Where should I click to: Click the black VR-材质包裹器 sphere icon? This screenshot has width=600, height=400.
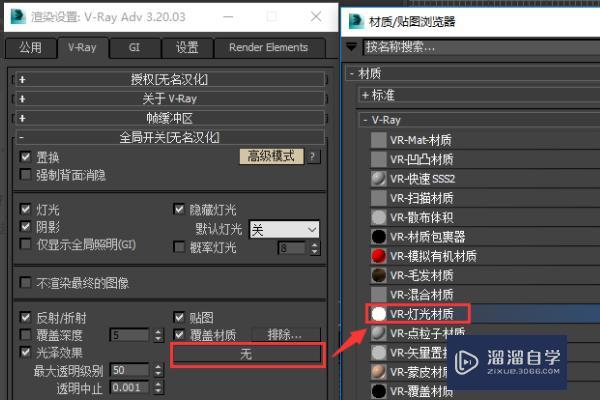(x=378, y=237)
